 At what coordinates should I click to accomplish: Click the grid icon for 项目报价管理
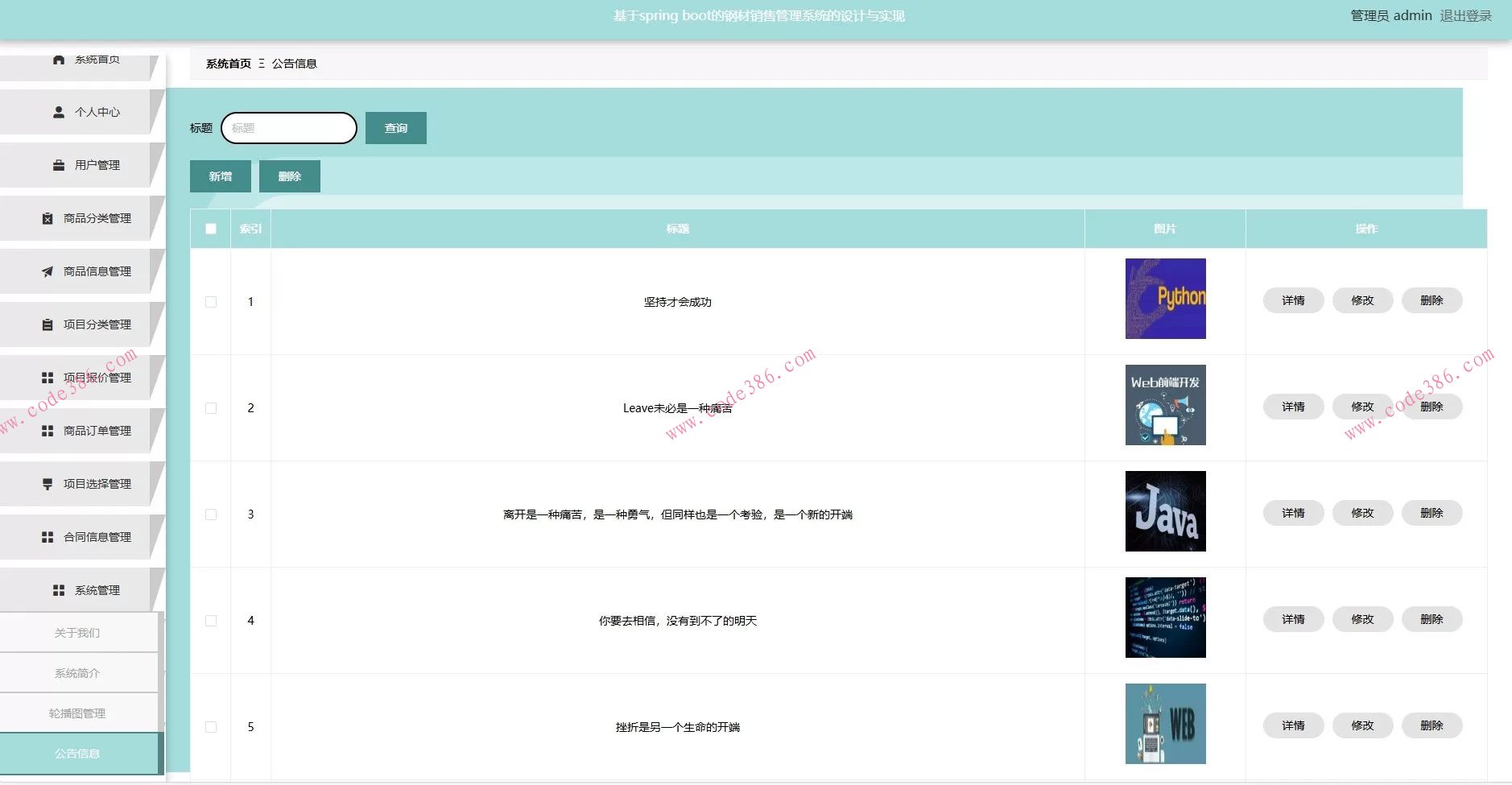(48, 378)
